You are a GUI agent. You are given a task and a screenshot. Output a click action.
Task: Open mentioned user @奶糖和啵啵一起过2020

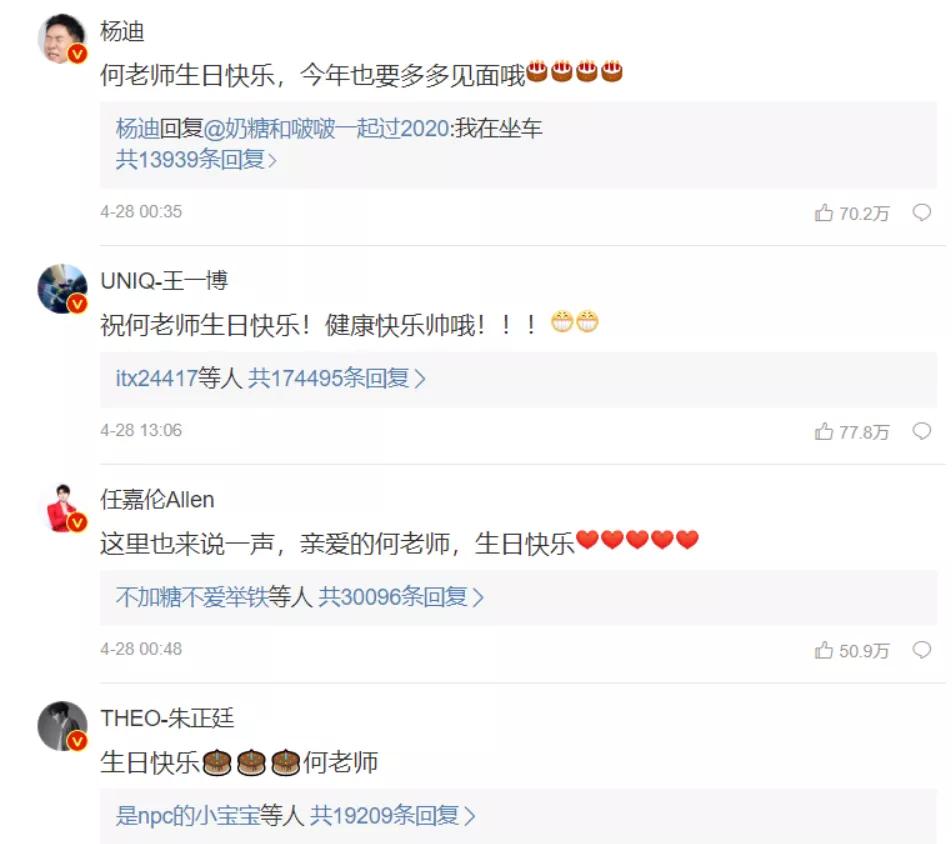[x=326, y=128]
